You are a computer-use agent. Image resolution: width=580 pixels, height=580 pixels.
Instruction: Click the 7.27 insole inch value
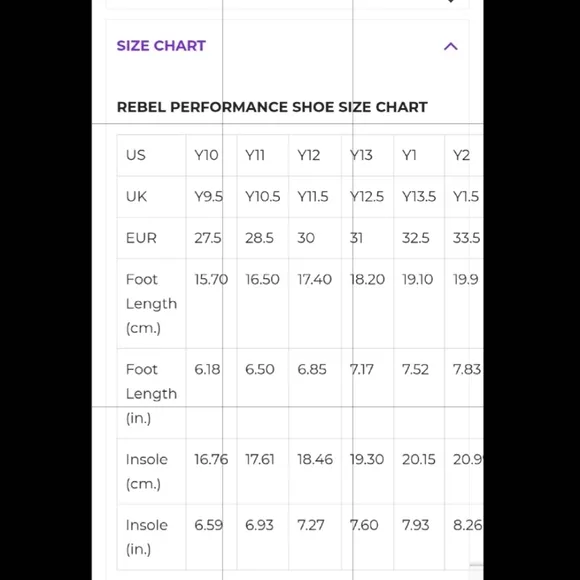tap(311, 525)
